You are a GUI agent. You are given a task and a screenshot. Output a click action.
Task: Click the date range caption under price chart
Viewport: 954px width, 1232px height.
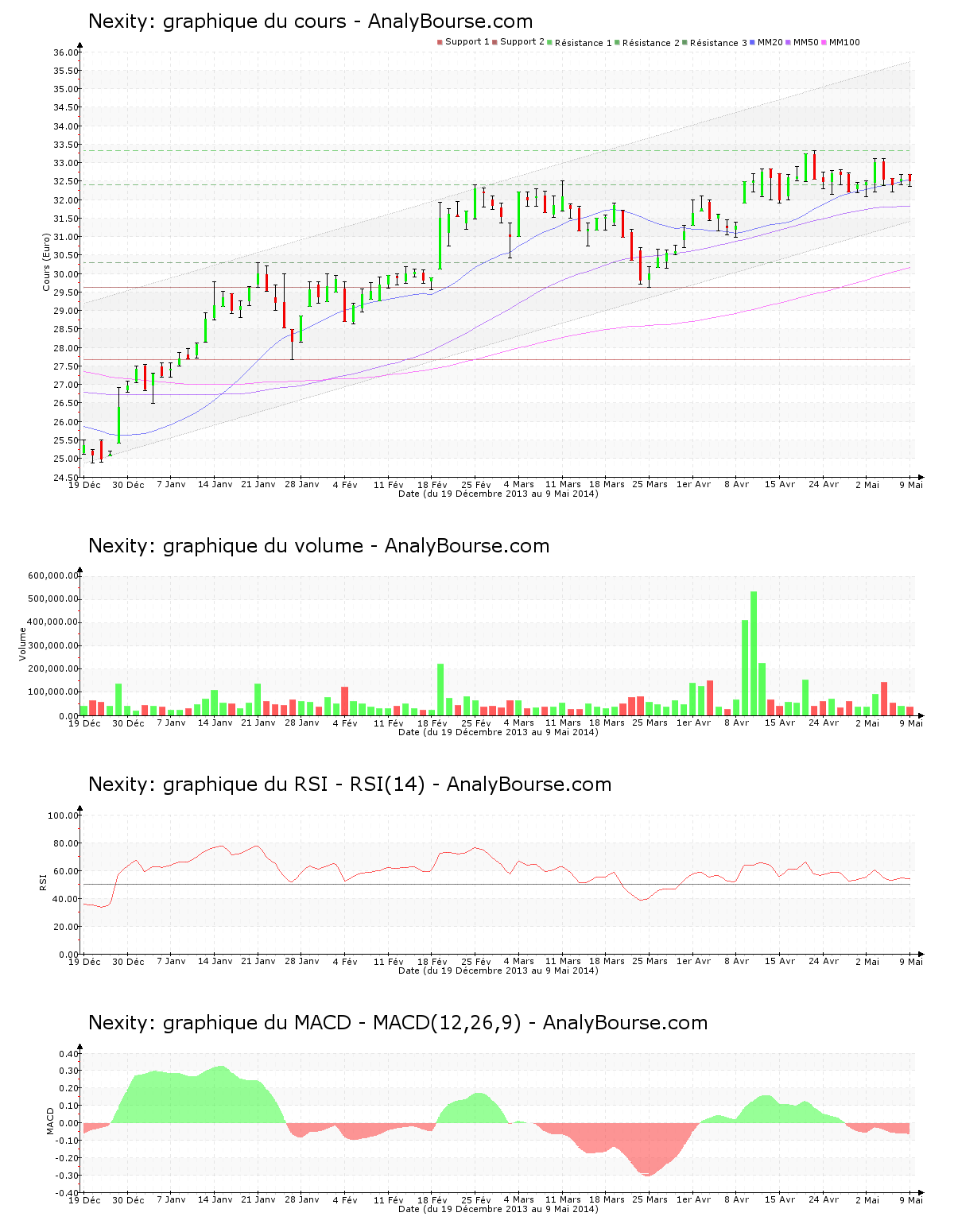pos(498,494)
